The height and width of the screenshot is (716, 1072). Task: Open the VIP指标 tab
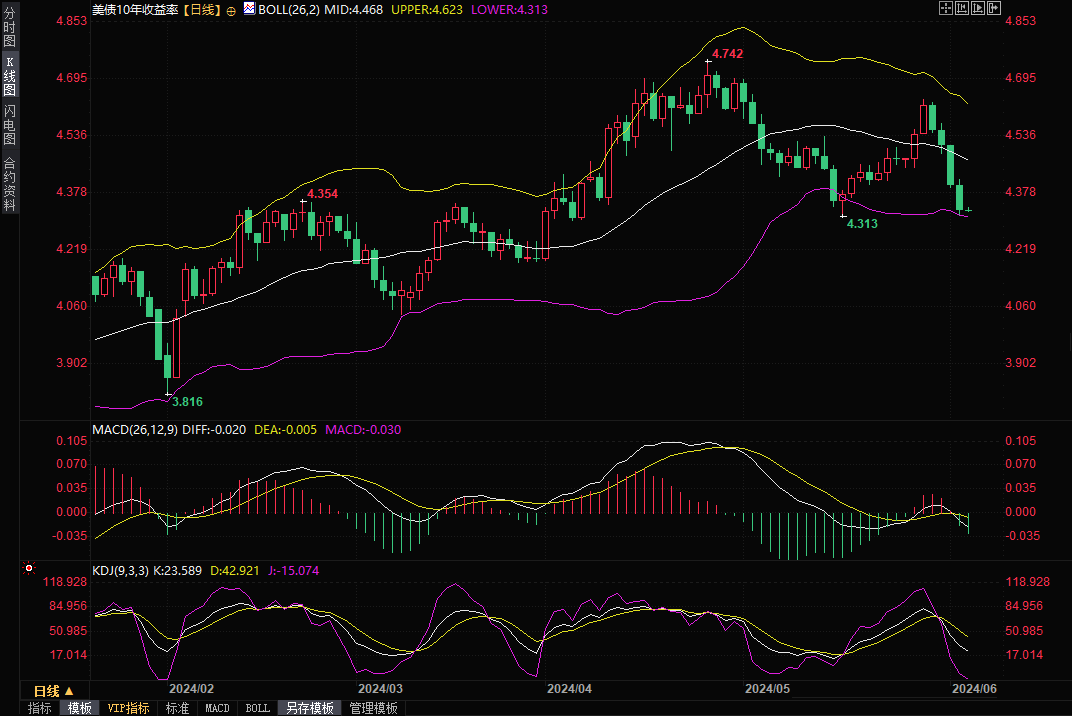(128, 708)
